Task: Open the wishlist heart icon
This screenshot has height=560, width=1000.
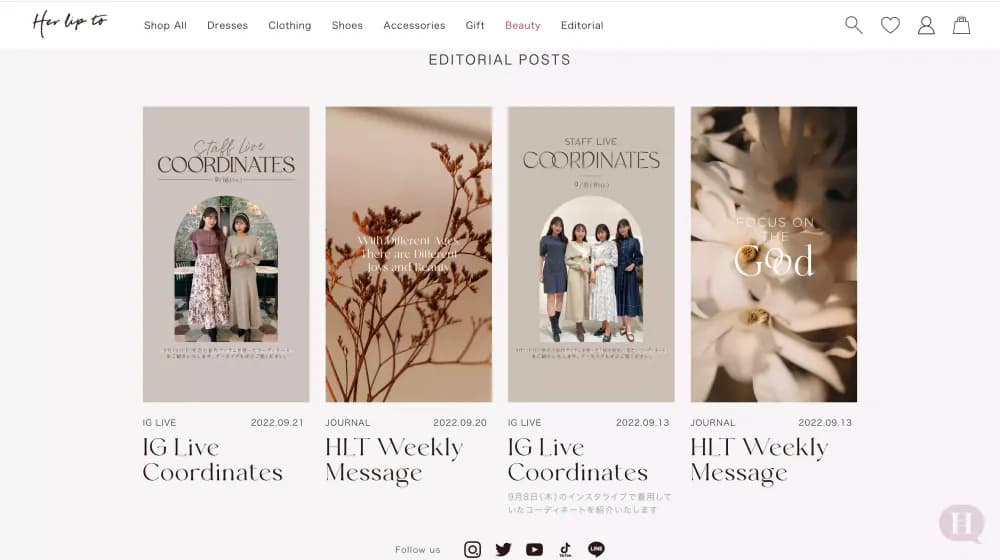Action: pos(890,26)
